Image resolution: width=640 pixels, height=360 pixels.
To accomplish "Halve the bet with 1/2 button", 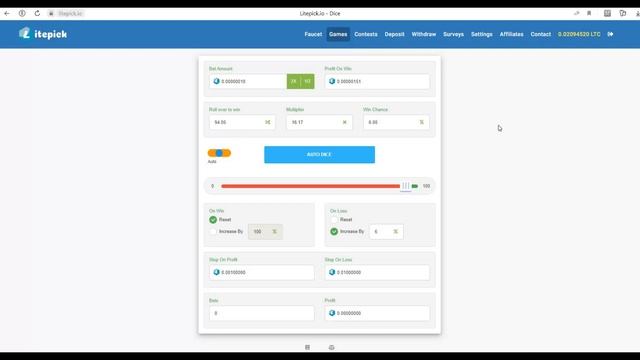I will coord(307,81).
